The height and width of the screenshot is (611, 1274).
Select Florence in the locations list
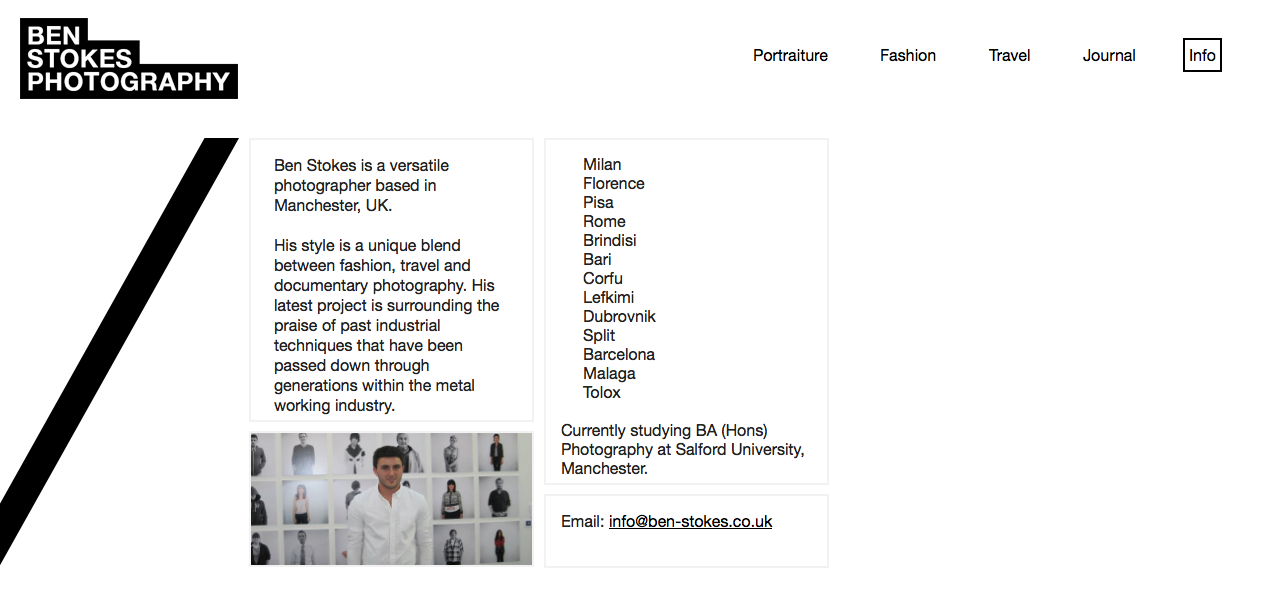(613, 184)
